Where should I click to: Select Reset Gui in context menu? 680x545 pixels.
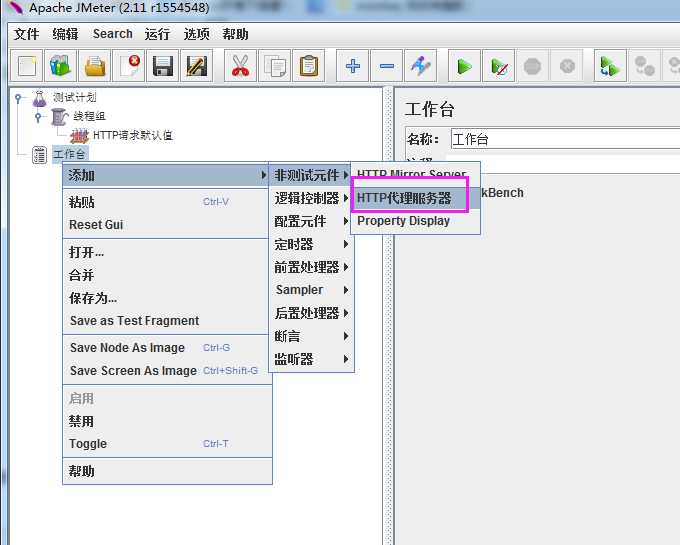167,225
